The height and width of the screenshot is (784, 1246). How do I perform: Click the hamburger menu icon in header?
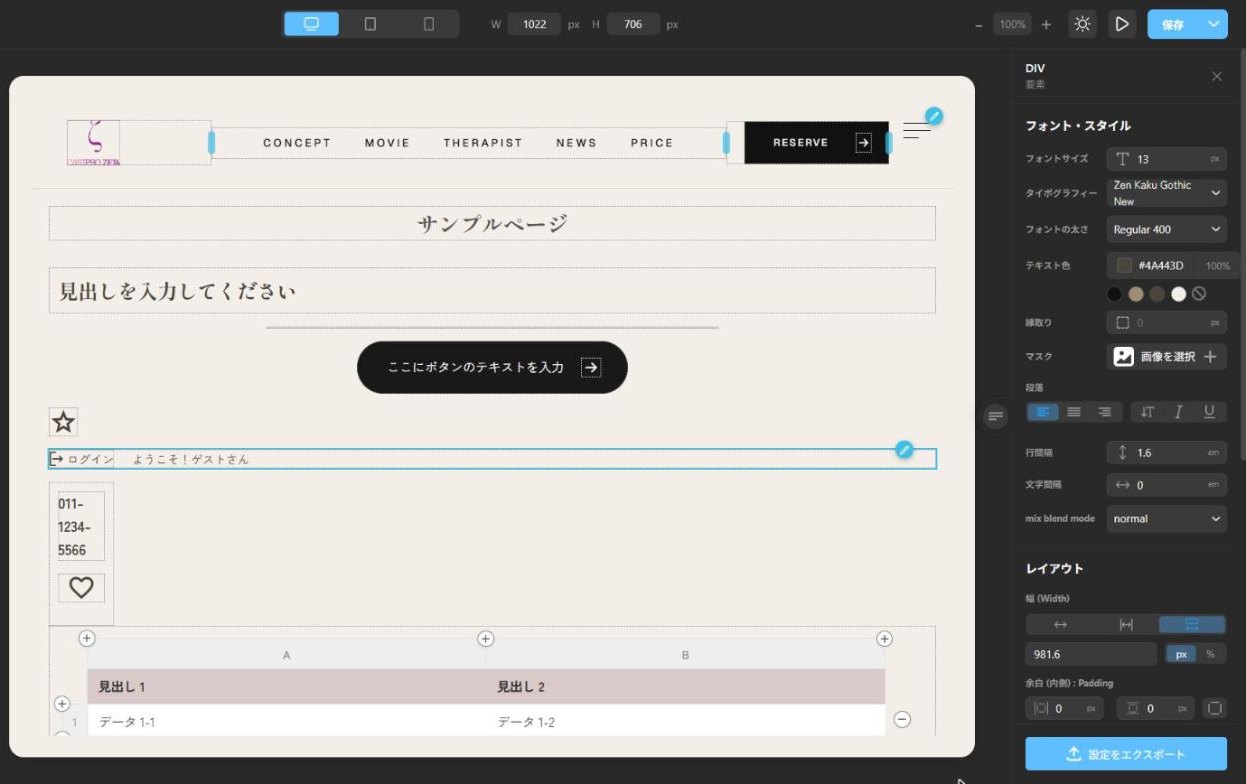click(916, 130)
